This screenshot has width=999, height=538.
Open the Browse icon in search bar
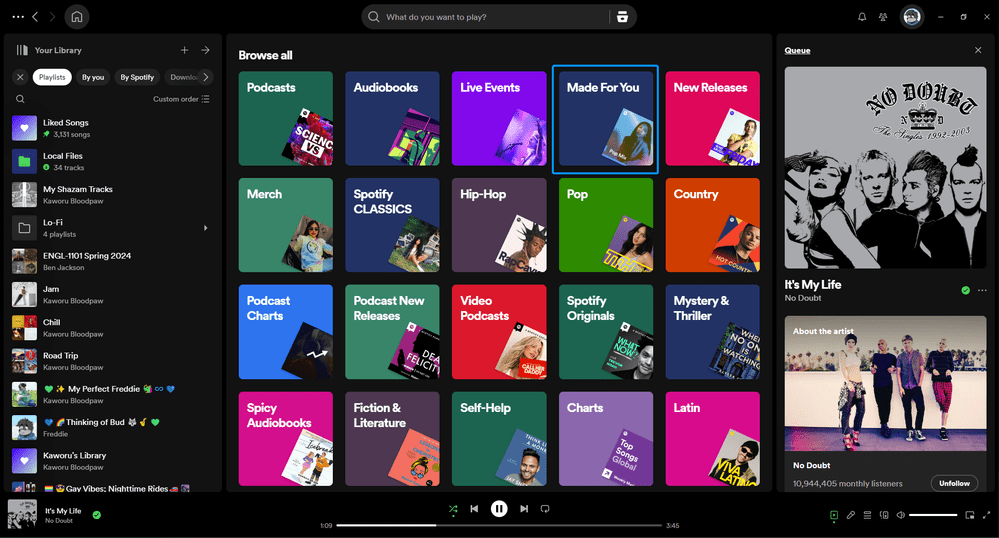622,17
